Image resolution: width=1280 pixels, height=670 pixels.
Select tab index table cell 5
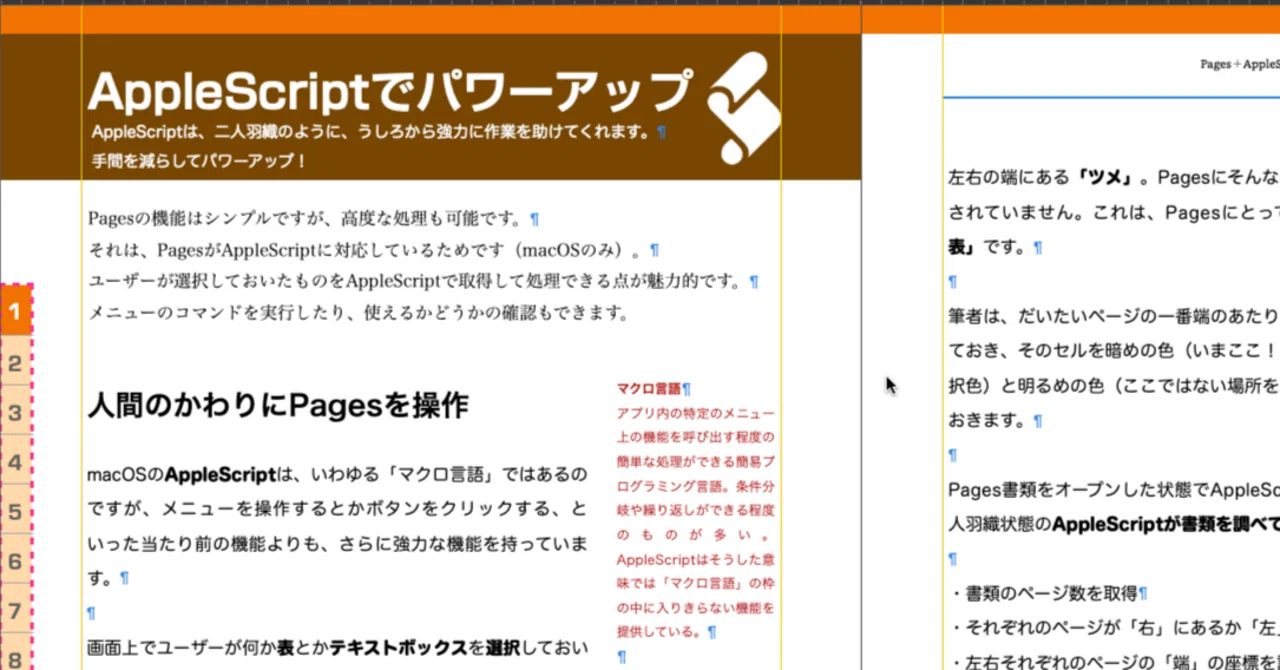click(16, 512)
